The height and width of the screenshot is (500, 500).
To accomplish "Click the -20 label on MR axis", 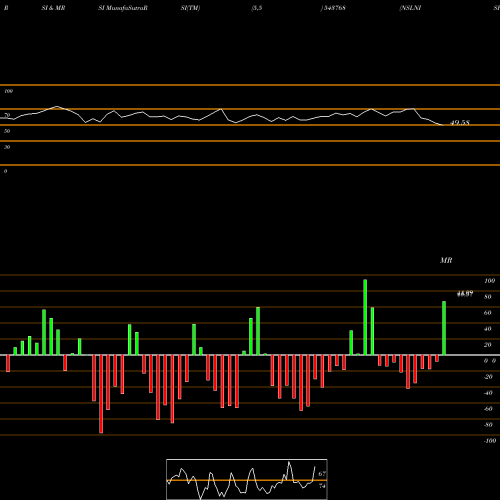I will point(488,377).
